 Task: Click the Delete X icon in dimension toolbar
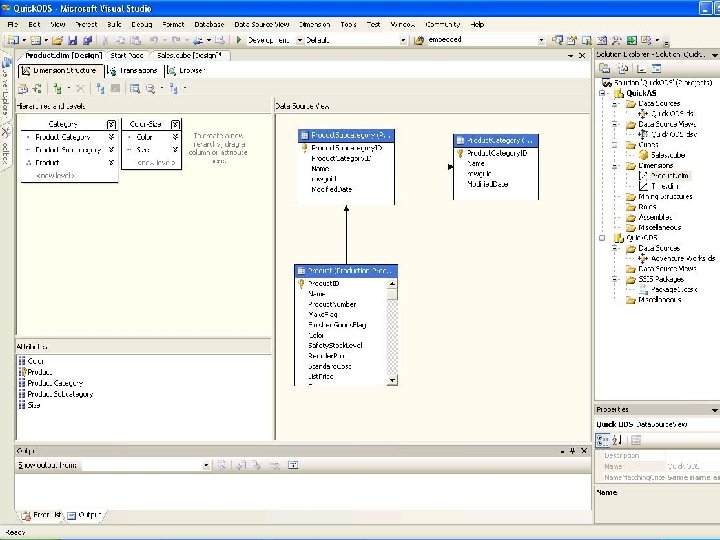(x=81, y=89)
